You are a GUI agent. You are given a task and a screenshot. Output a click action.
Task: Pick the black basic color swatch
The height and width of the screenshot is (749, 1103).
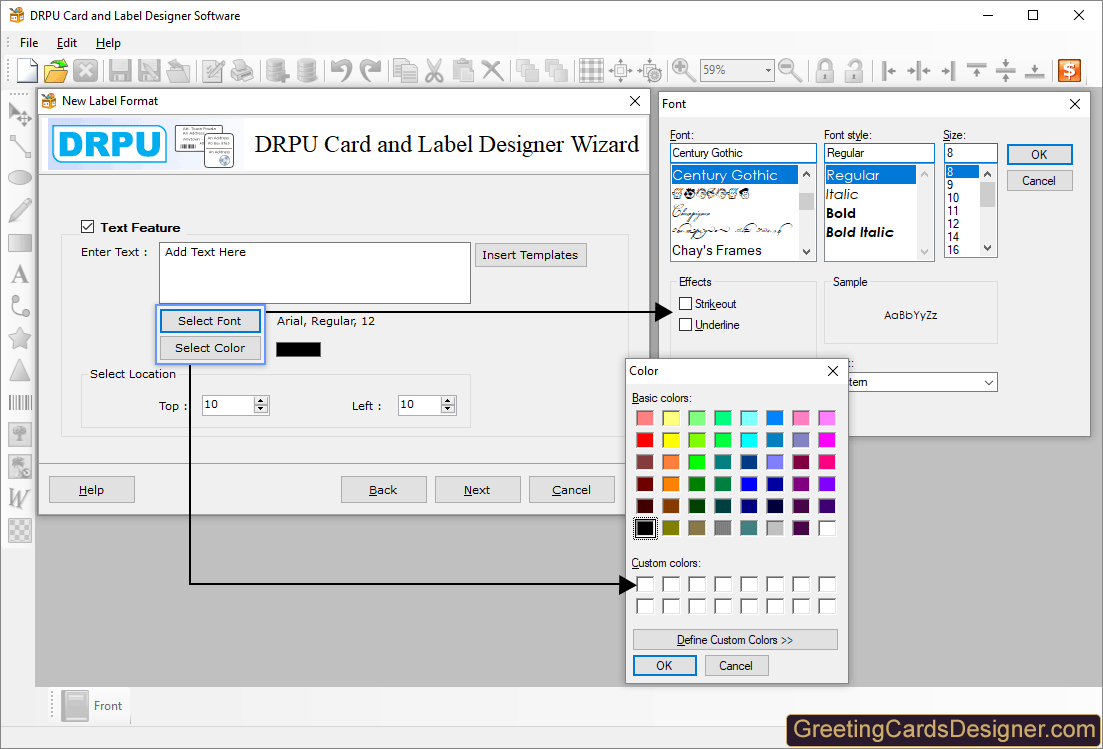point(644,527)
